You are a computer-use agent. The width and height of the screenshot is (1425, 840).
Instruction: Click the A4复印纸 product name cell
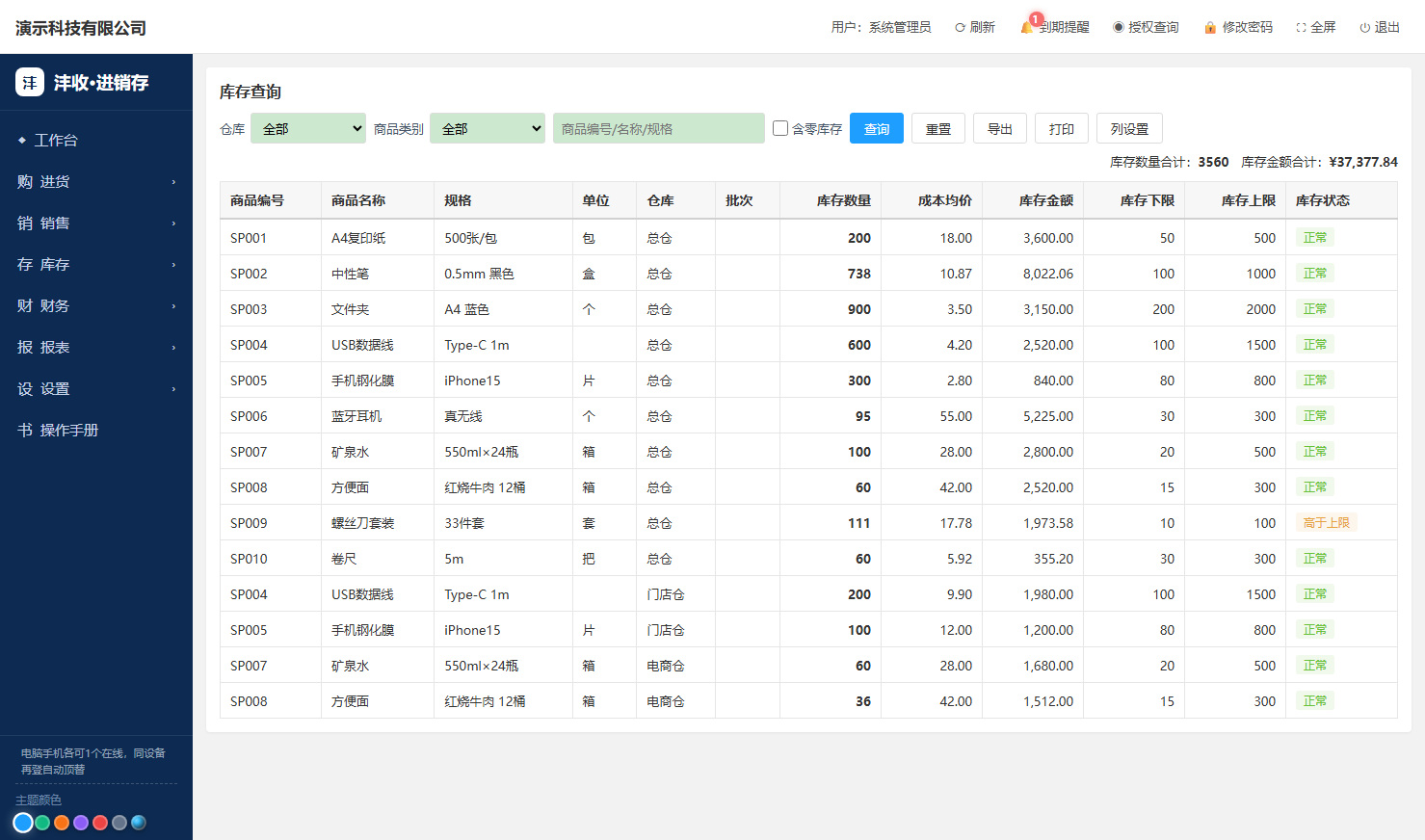point(378,238)
